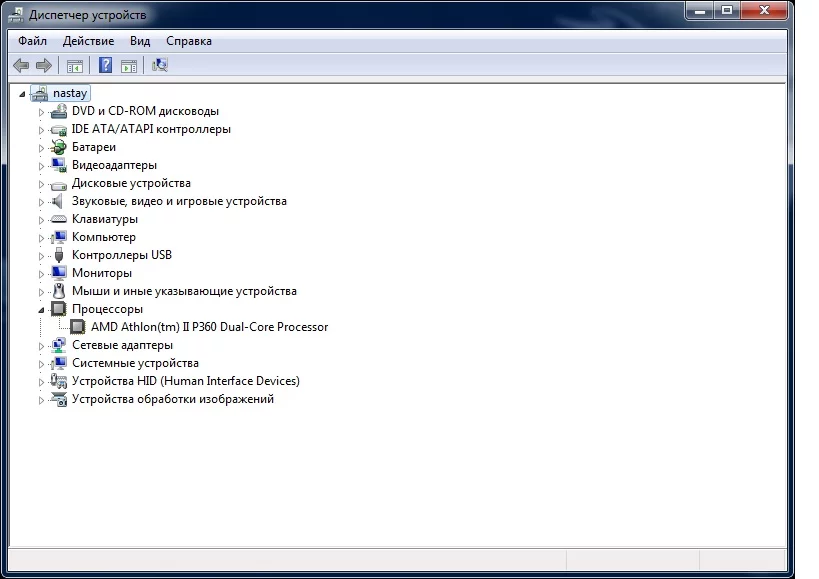Select the Компьютер label

104,237
